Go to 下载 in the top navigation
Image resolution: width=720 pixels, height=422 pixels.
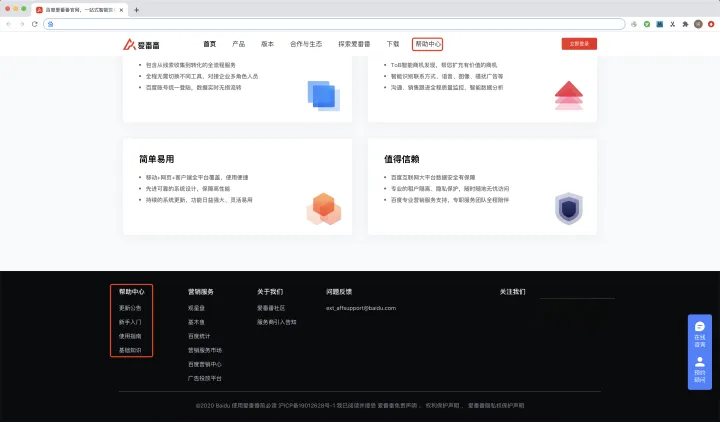pos(393,44)
